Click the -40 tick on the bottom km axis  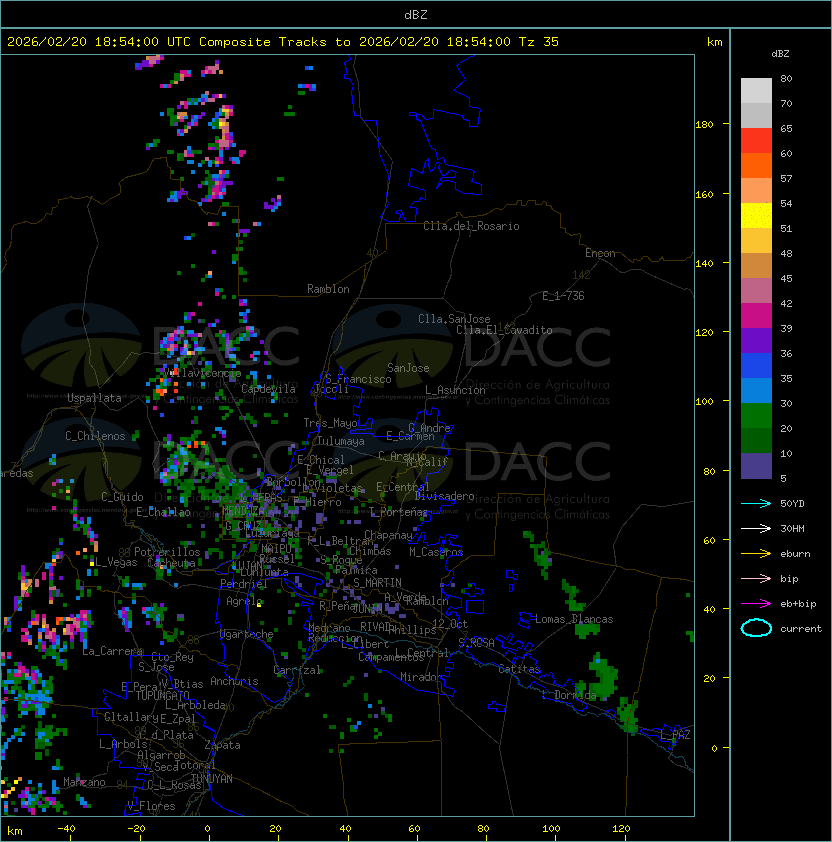point(66,829)
